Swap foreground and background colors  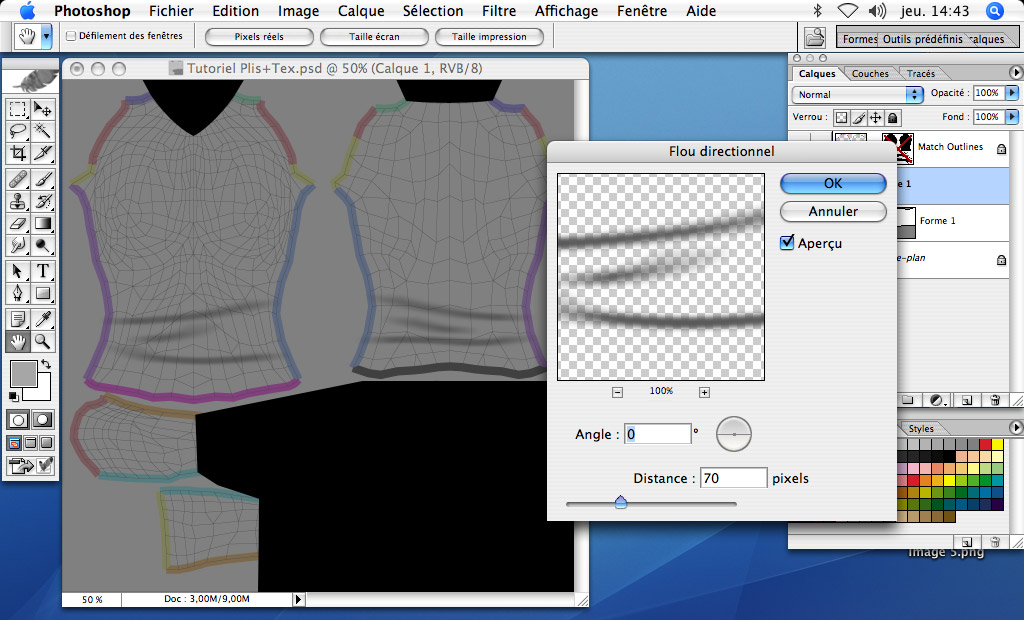click(x=46, y=364)
